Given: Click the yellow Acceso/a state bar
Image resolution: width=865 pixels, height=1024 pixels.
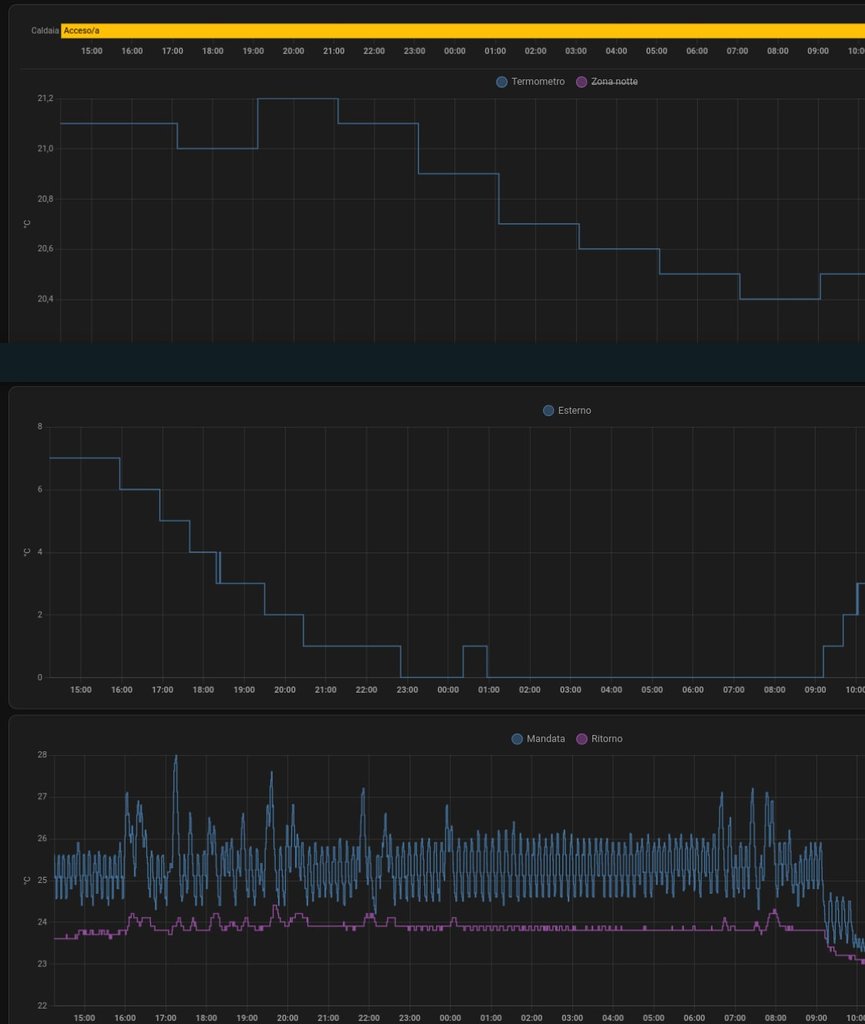Looking at the screenshot, I should tap(460, 31).
